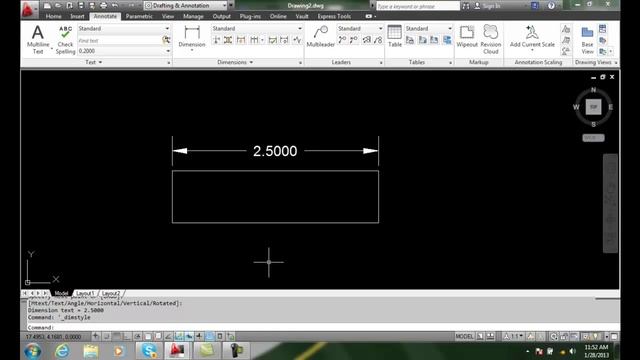Viewport: 640px width, 360px height.
Task: Click the ViewCube top face
Action: click(593, 107)
